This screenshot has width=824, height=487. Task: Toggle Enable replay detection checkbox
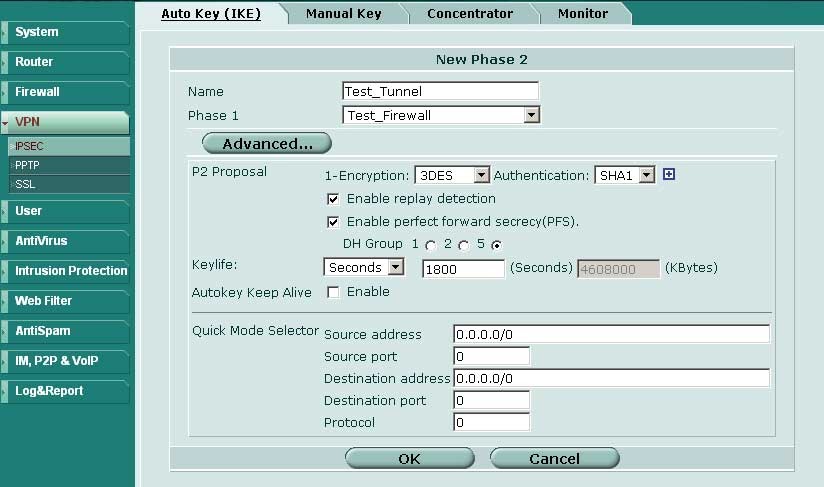click(x=333, y=199)
